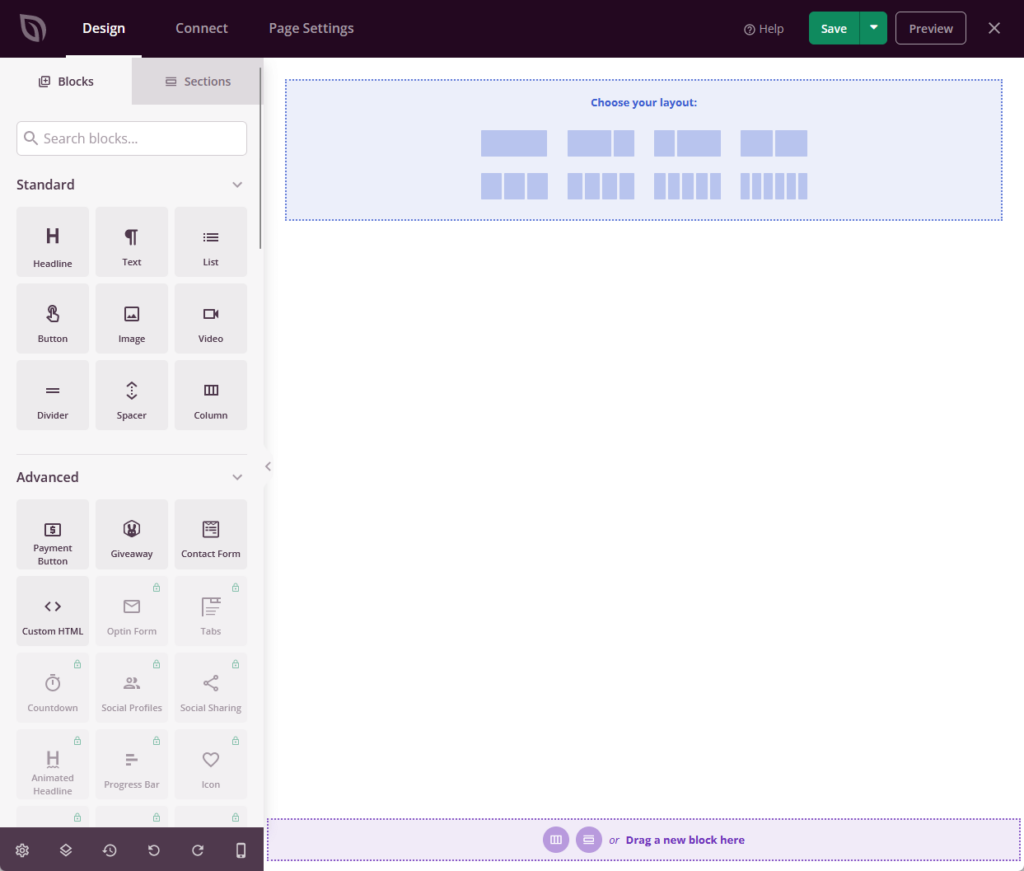1024x871 pixels.
Task: Switch to the Connect tab
Action: [201, 28]
